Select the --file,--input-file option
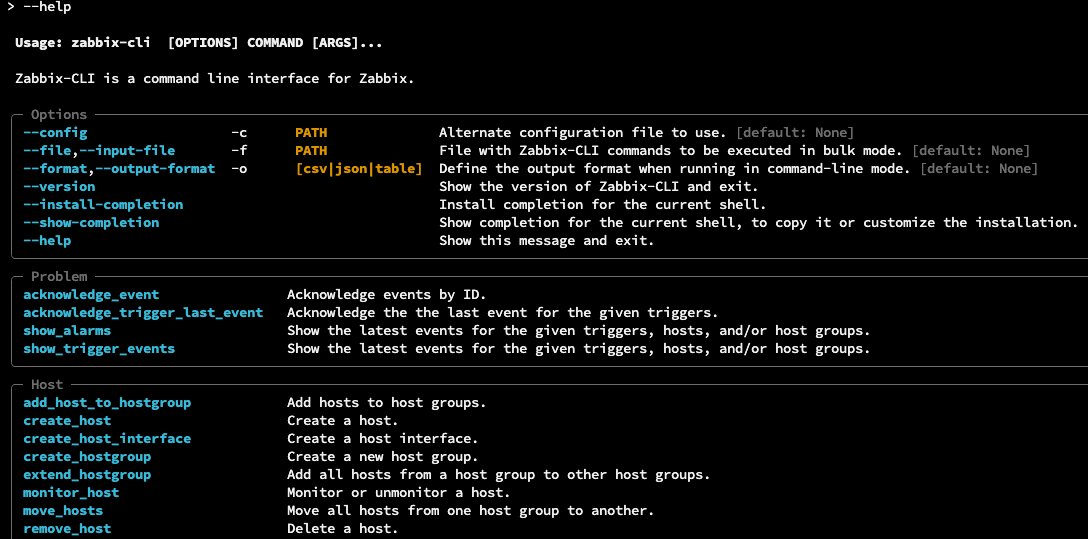The width and height of the screenshot is (1088, 539). 99,151
